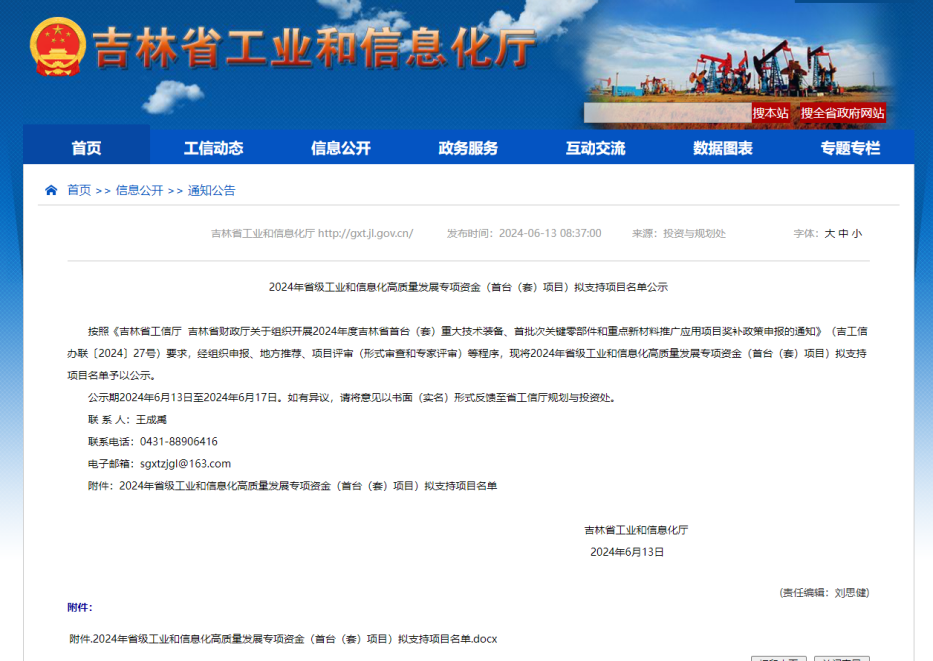Viewport: 933px width, 661px height.
Task: Click the search text input field
Action: coord(666,113)
